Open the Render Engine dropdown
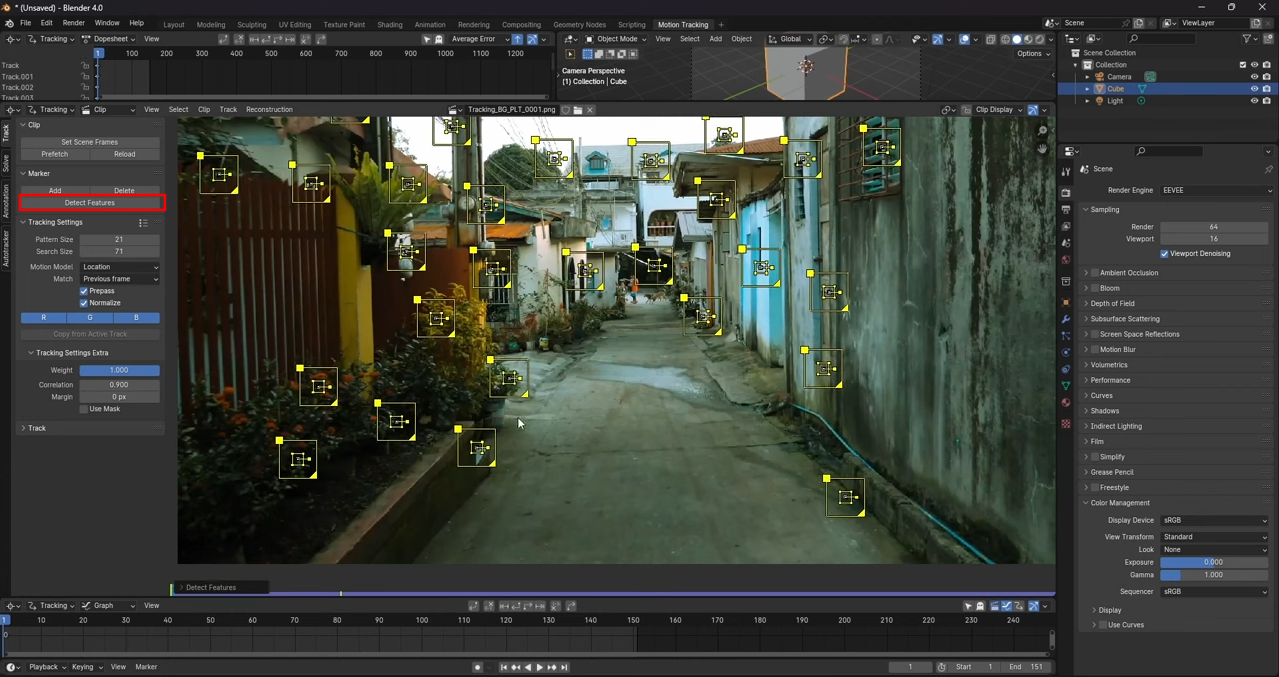 (1217, 190)
